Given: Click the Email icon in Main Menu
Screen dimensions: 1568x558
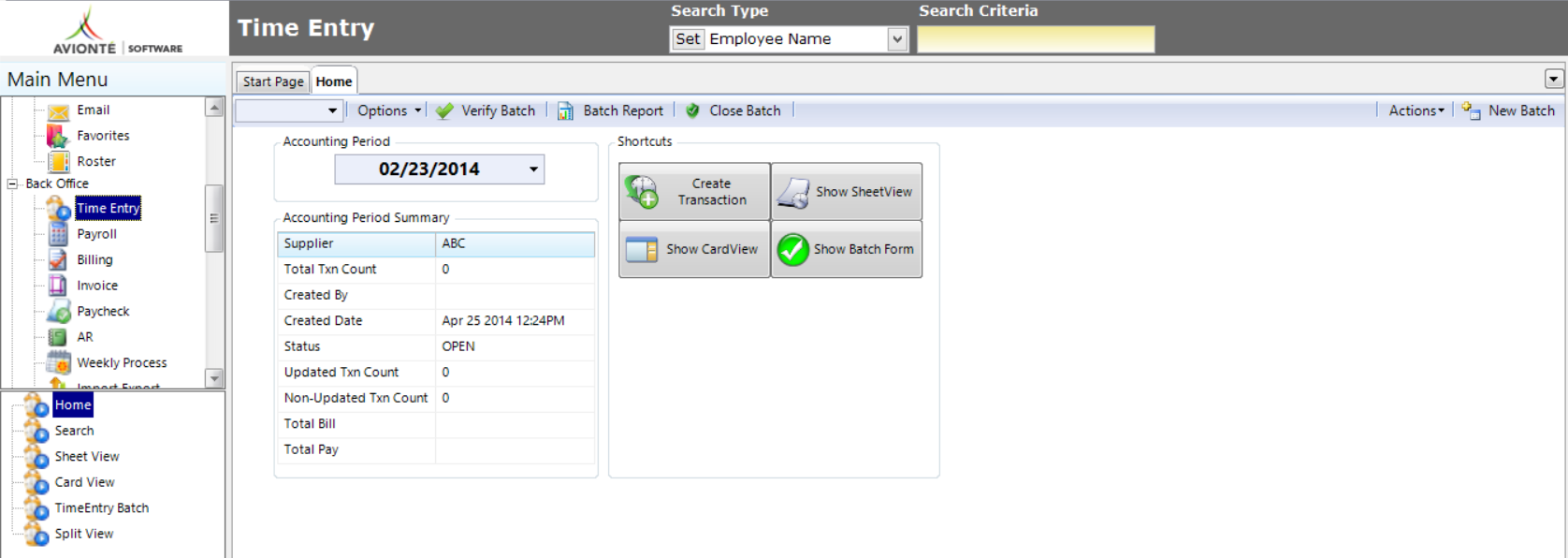Looking at the screenshot, I should [59, 111].
